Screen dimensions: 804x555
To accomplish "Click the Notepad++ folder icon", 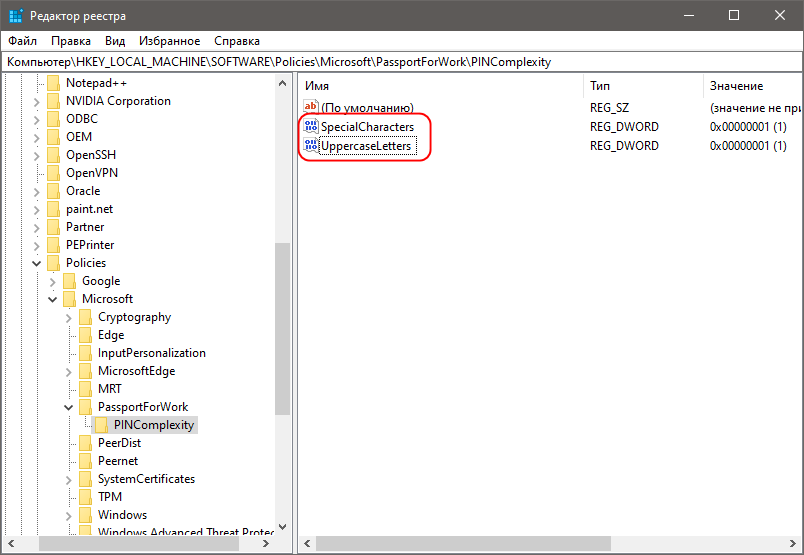I will (x=53, y=83).
